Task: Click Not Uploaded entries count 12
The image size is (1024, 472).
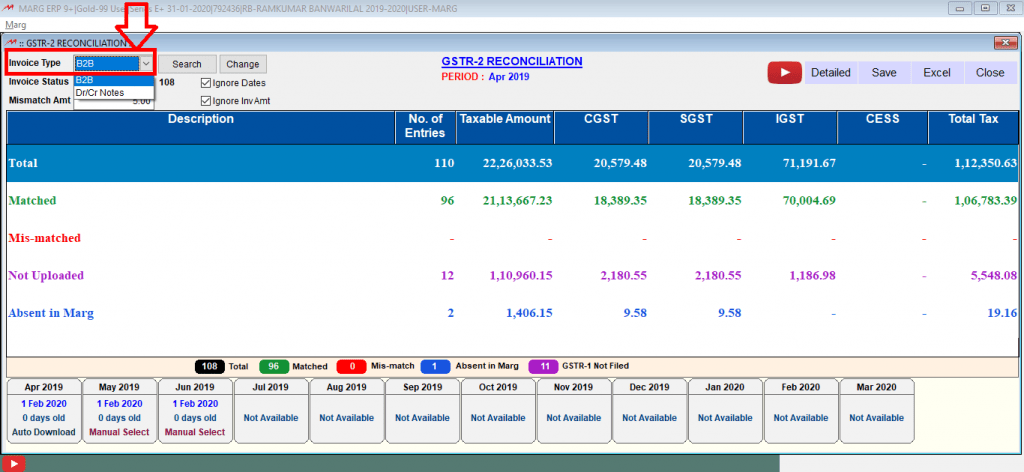Action: tap(447, 275)
